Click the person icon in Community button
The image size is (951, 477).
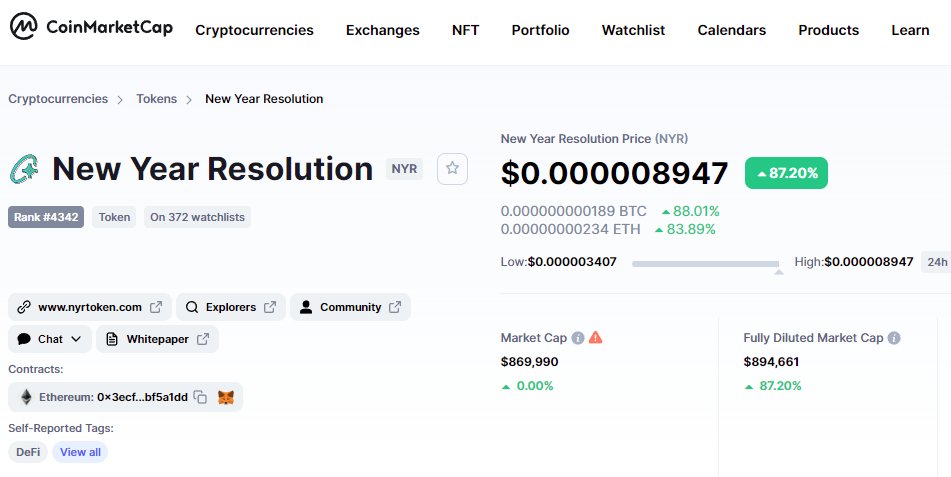[306, 307]
